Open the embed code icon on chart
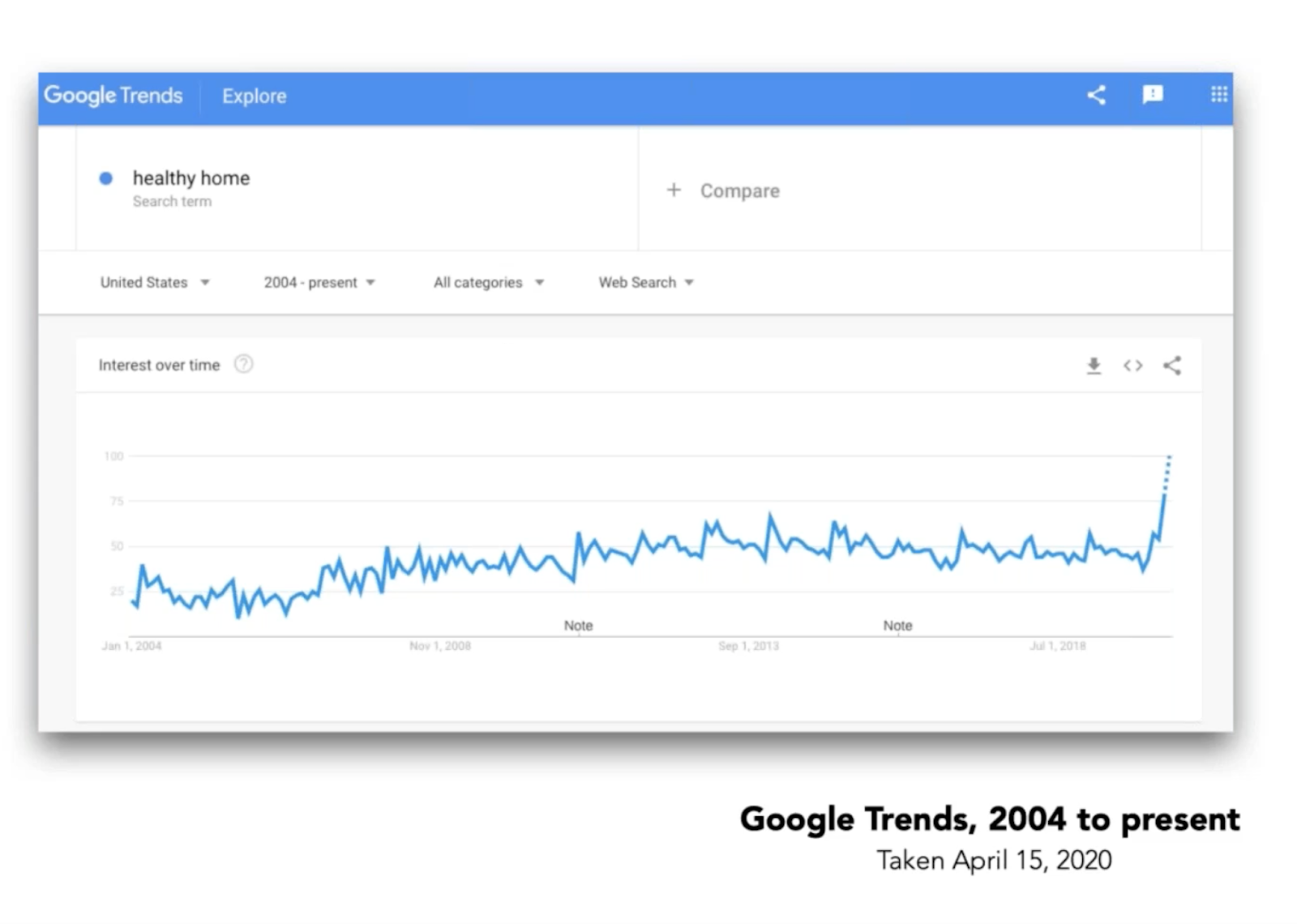Image resolution: width=1297 pixels, height=924 pixels. click(1133, 366)
